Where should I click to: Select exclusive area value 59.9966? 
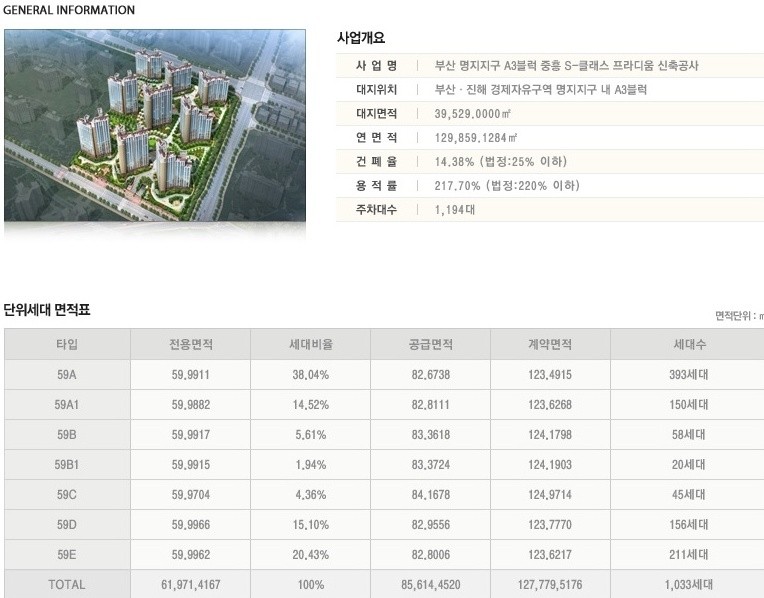[191, 524]
